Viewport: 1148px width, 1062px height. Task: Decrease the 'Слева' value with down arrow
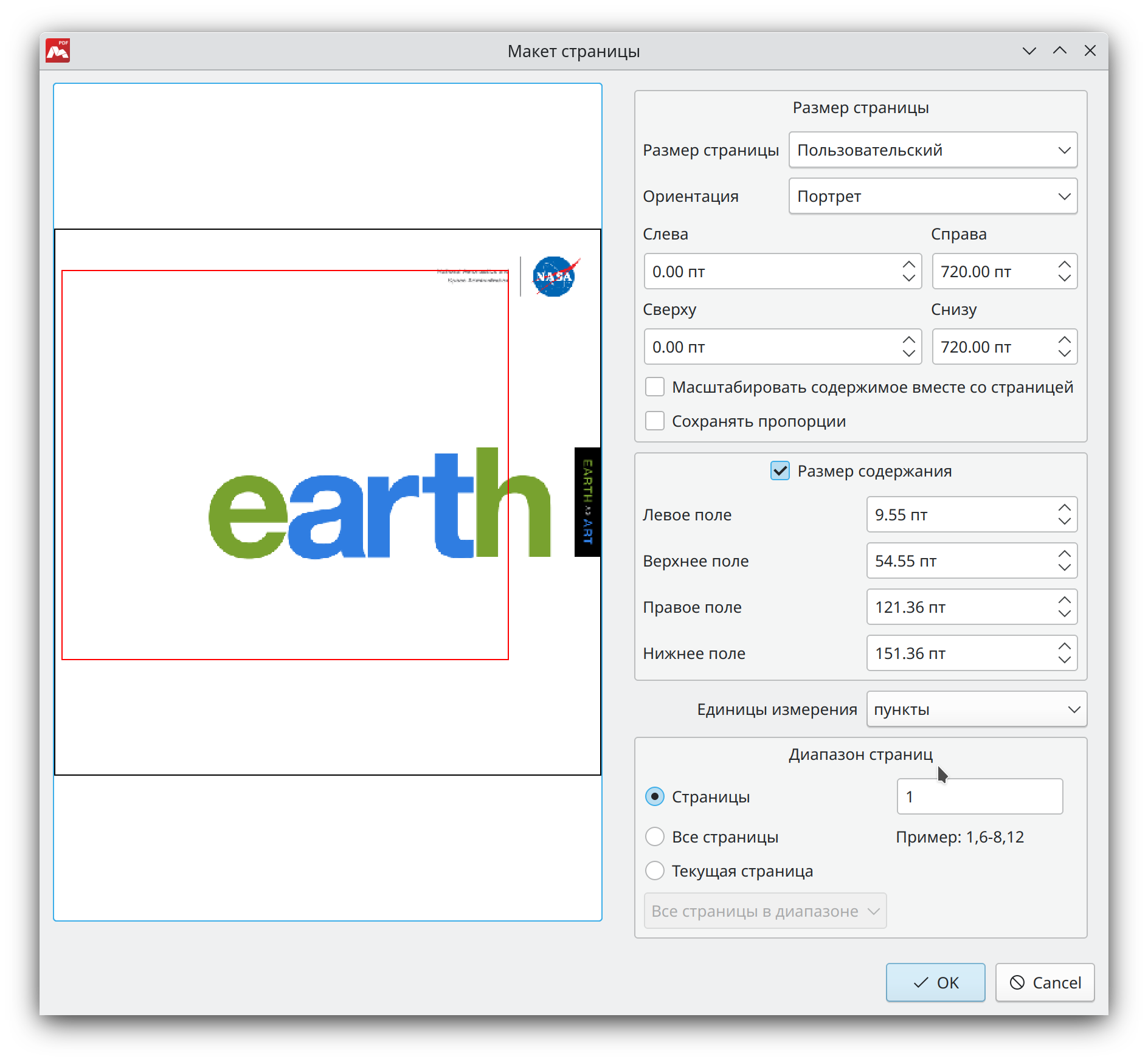tap(909, 279)
